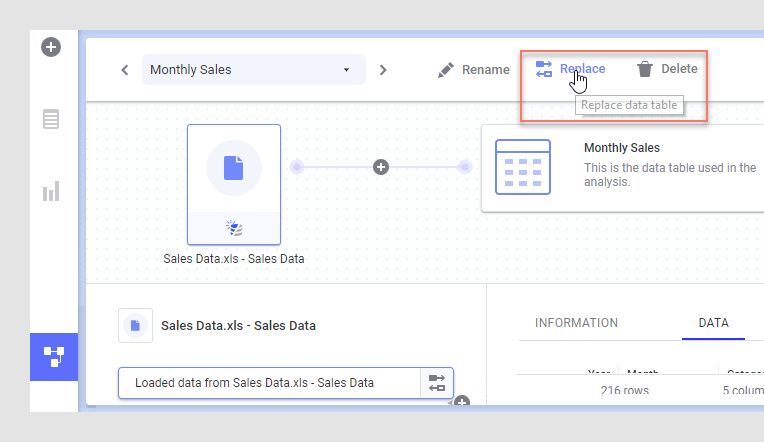
Task: Go to the next data table arrow
Action: 383,70
